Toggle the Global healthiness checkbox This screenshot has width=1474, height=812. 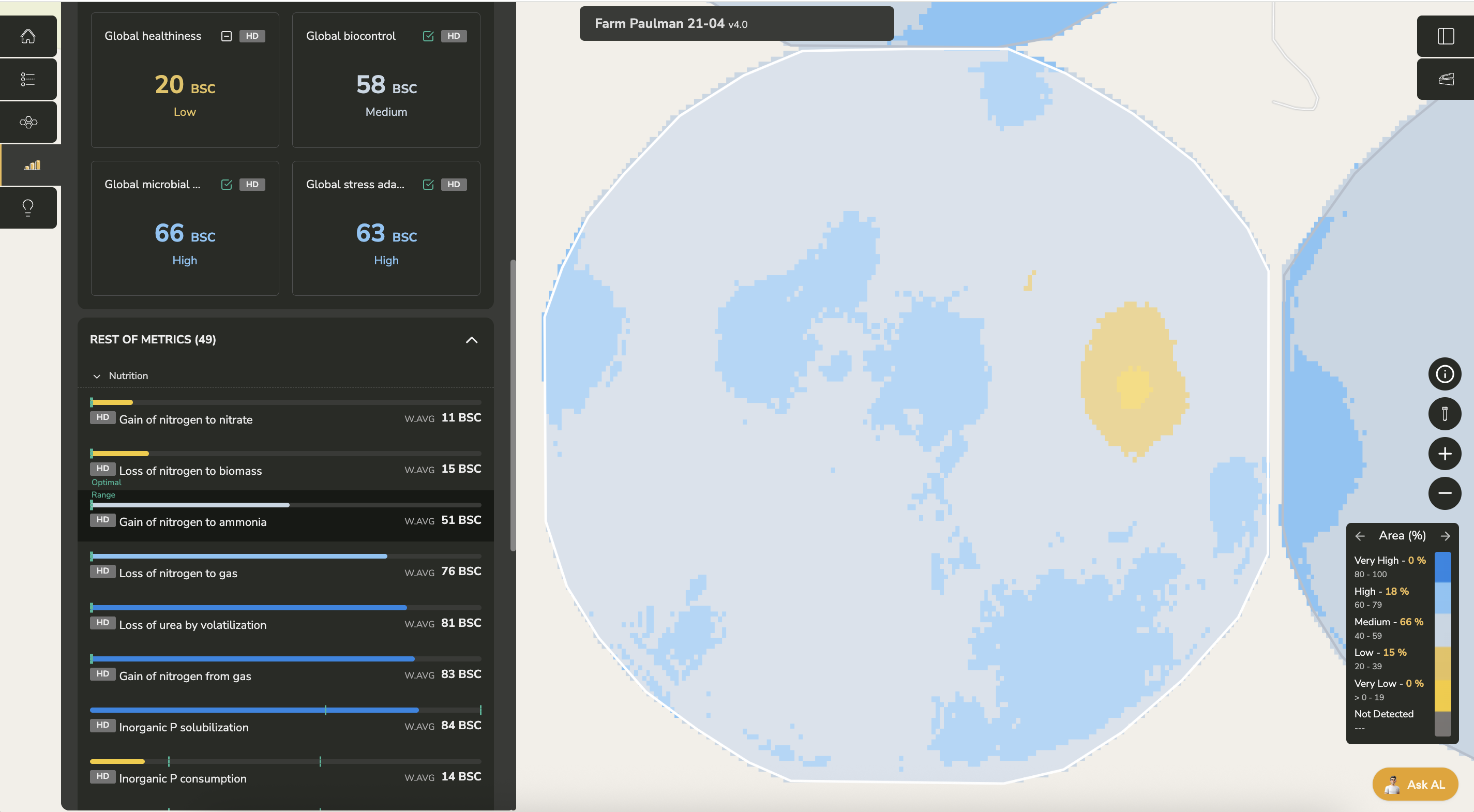tap(227, 36)
